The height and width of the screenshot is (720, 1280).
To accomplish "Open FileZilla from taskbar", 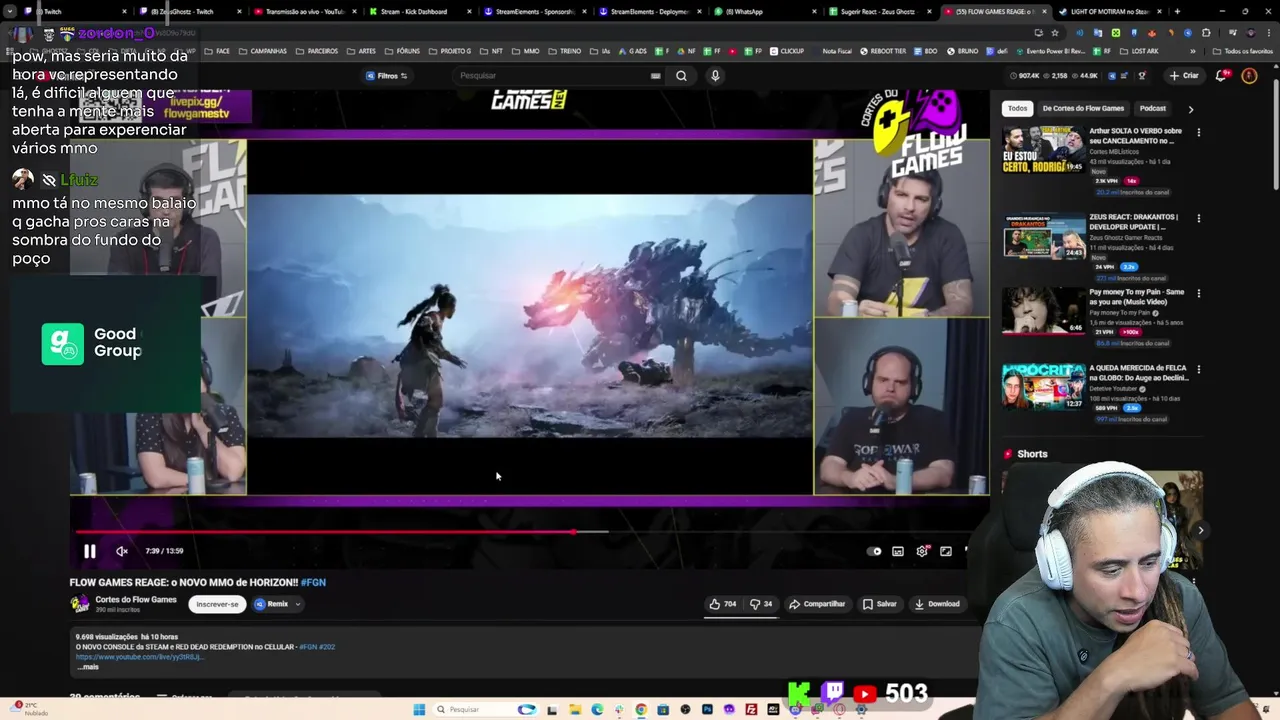I will (751, 710).
